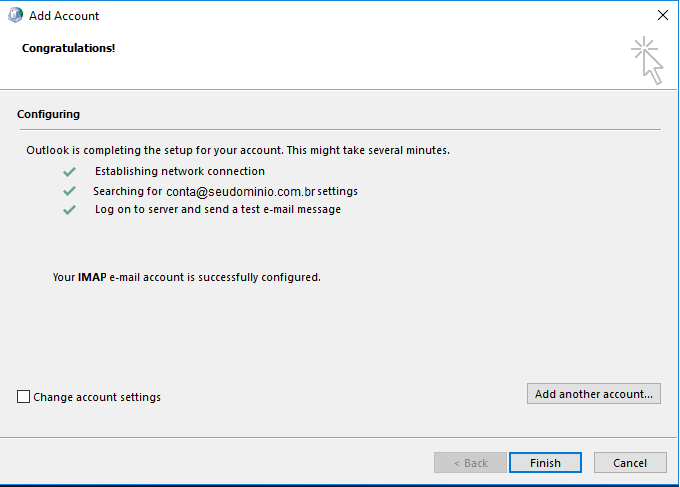Viewport: 680px width, 487px height.
Task: Close the Add Account dialog
Action: [x=662, y=15]
